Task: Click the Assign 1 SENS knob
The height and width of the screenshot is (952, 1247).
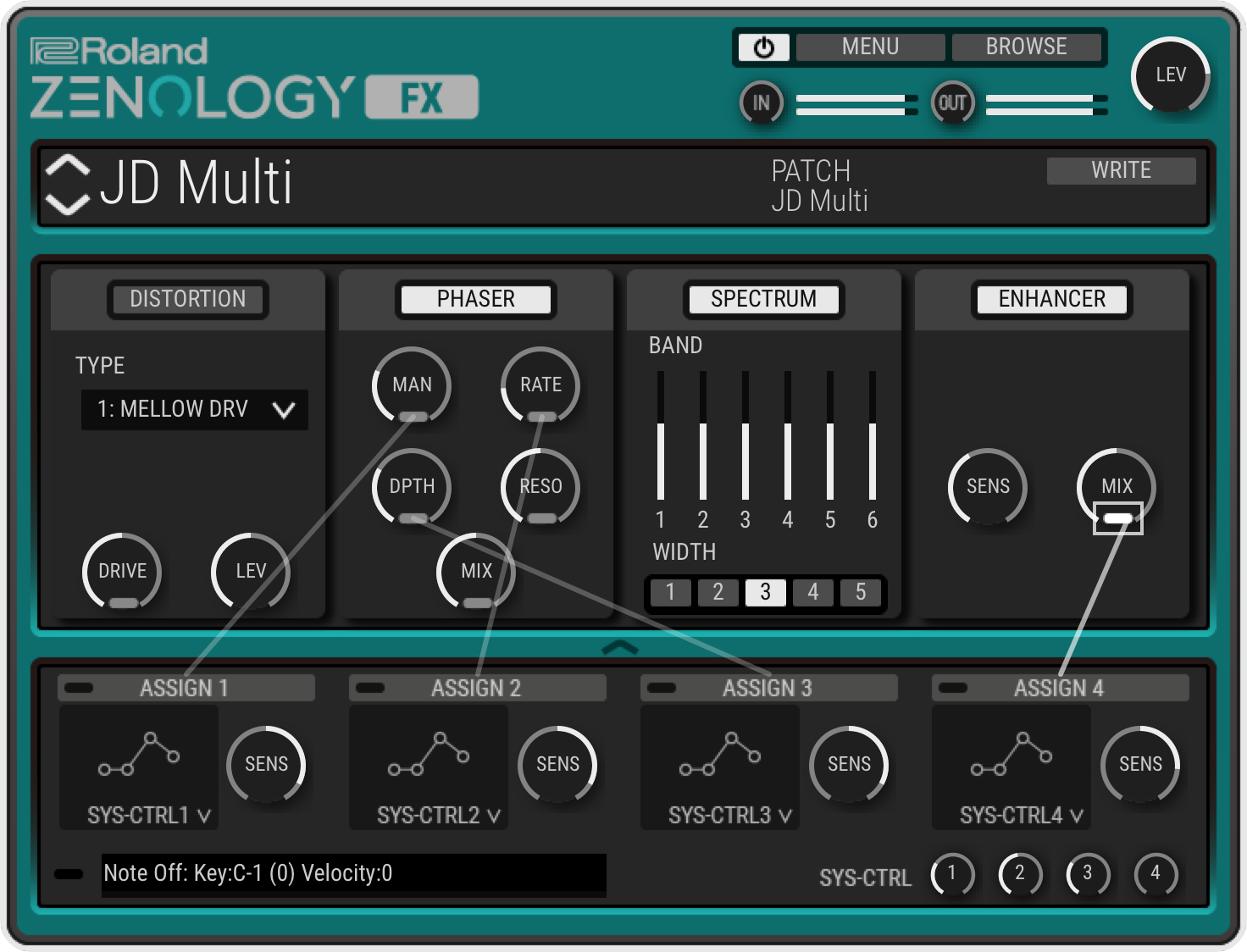Action: pyautogui.click(x=266, y=764)
